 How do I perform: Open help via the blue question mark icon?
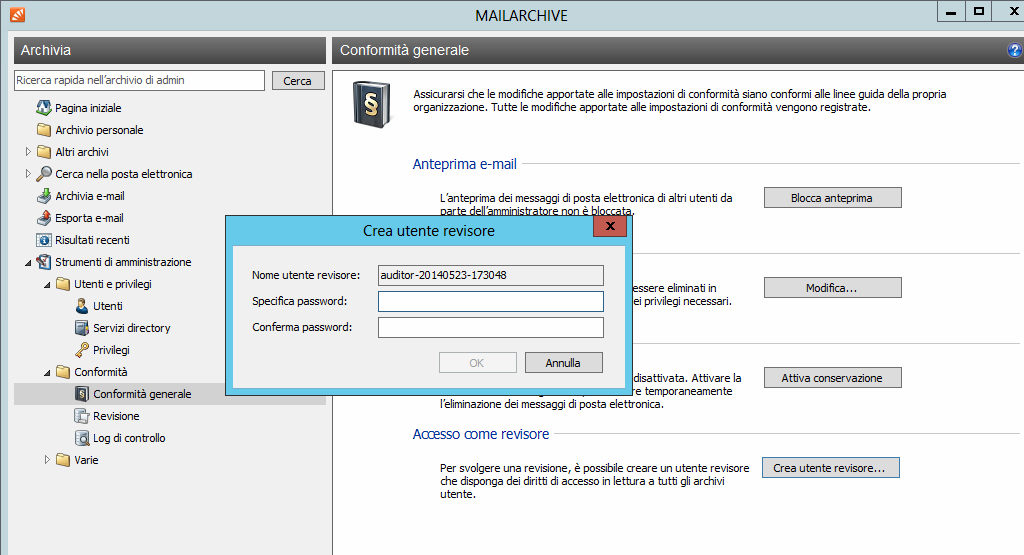pos(1014,50)
